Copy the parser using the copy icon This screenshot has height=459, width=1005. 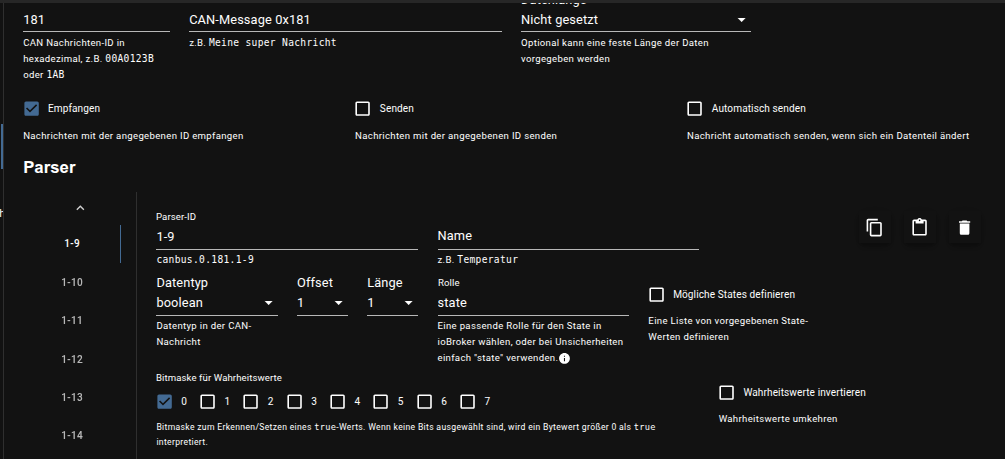874,228
